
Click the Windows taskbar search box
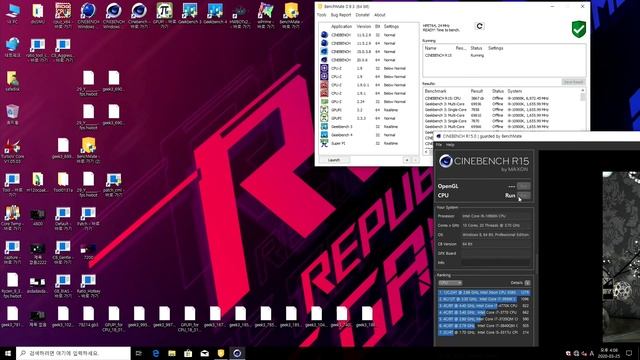point(73,353)
